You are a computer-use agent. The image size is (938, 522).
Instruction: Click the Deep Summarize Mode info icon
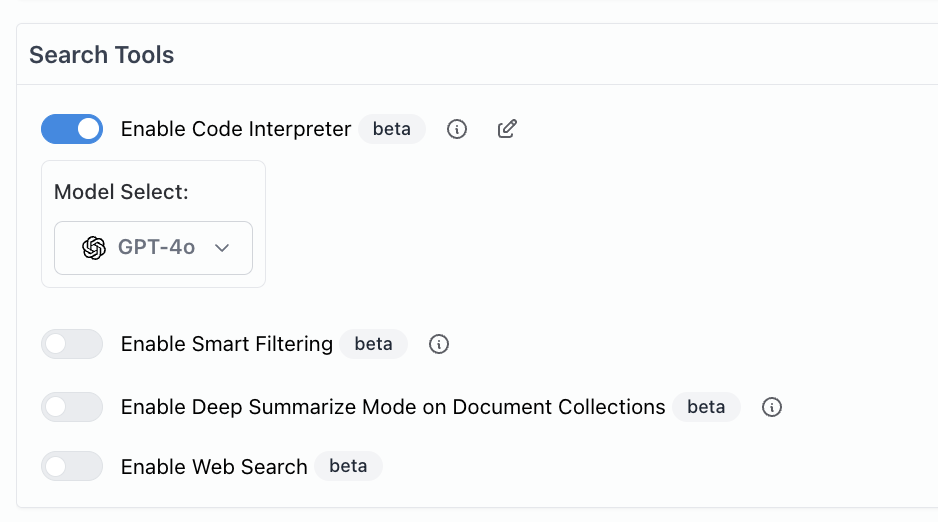[x=771, y=407]
